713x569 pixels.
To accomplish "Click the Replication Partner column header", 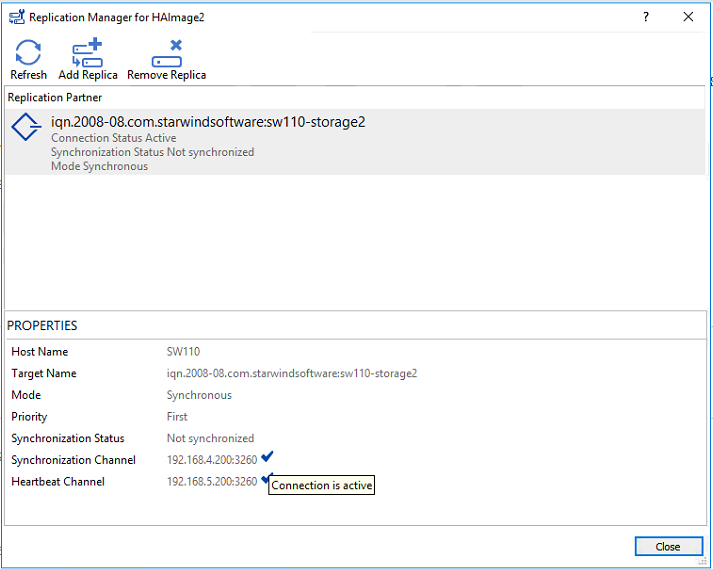I will (55, 97).
